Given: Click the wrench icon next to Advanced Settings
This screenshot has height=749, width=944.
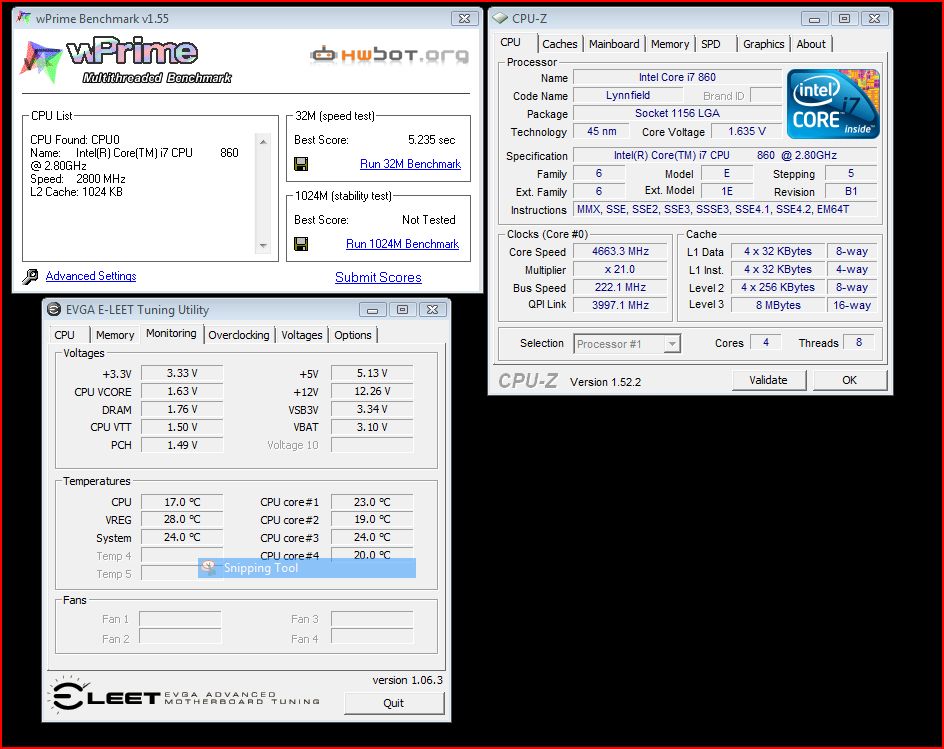Looking at the screenshot, I should coord(30,276).
